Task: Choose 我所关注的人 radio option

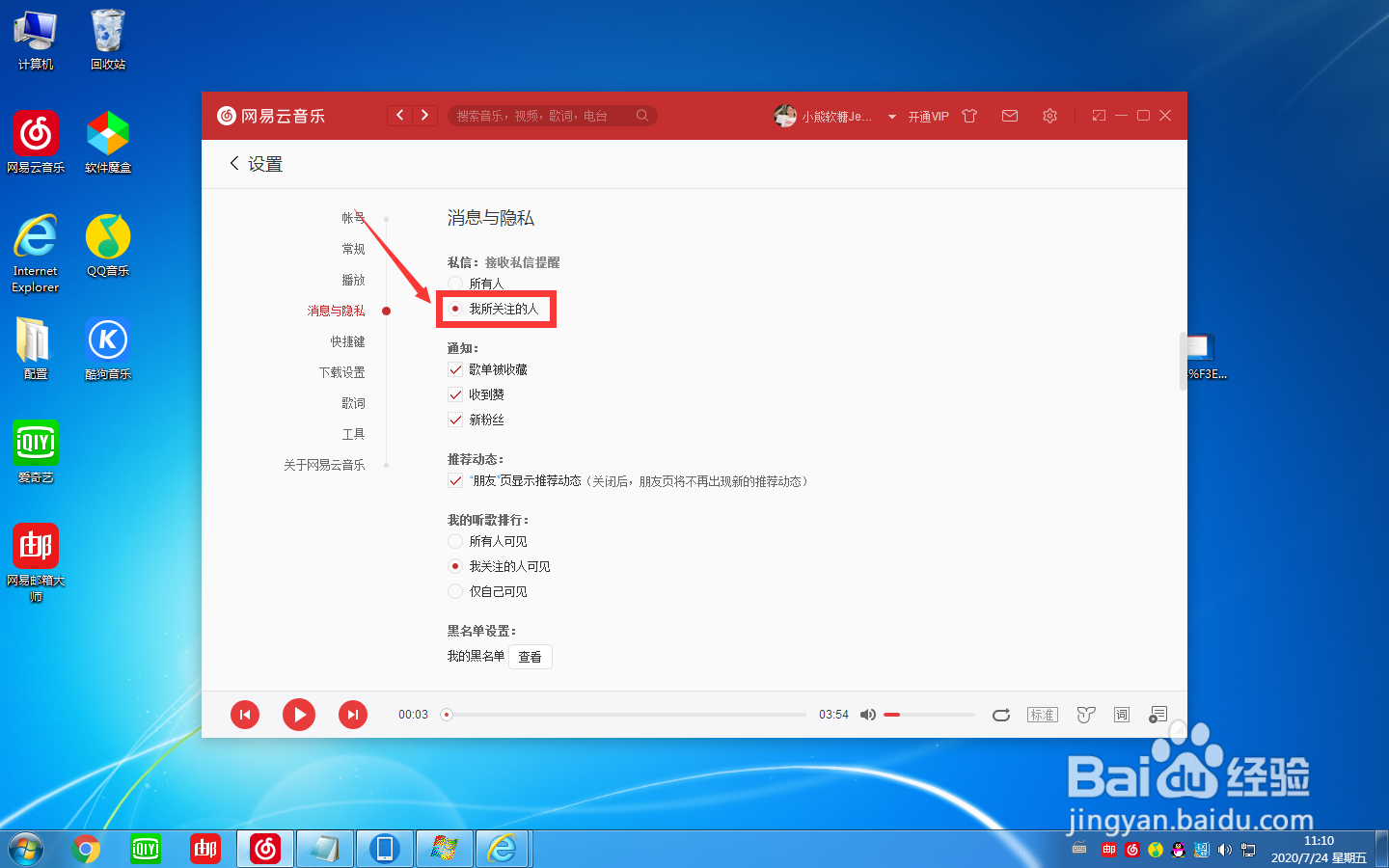Action: 455,309
